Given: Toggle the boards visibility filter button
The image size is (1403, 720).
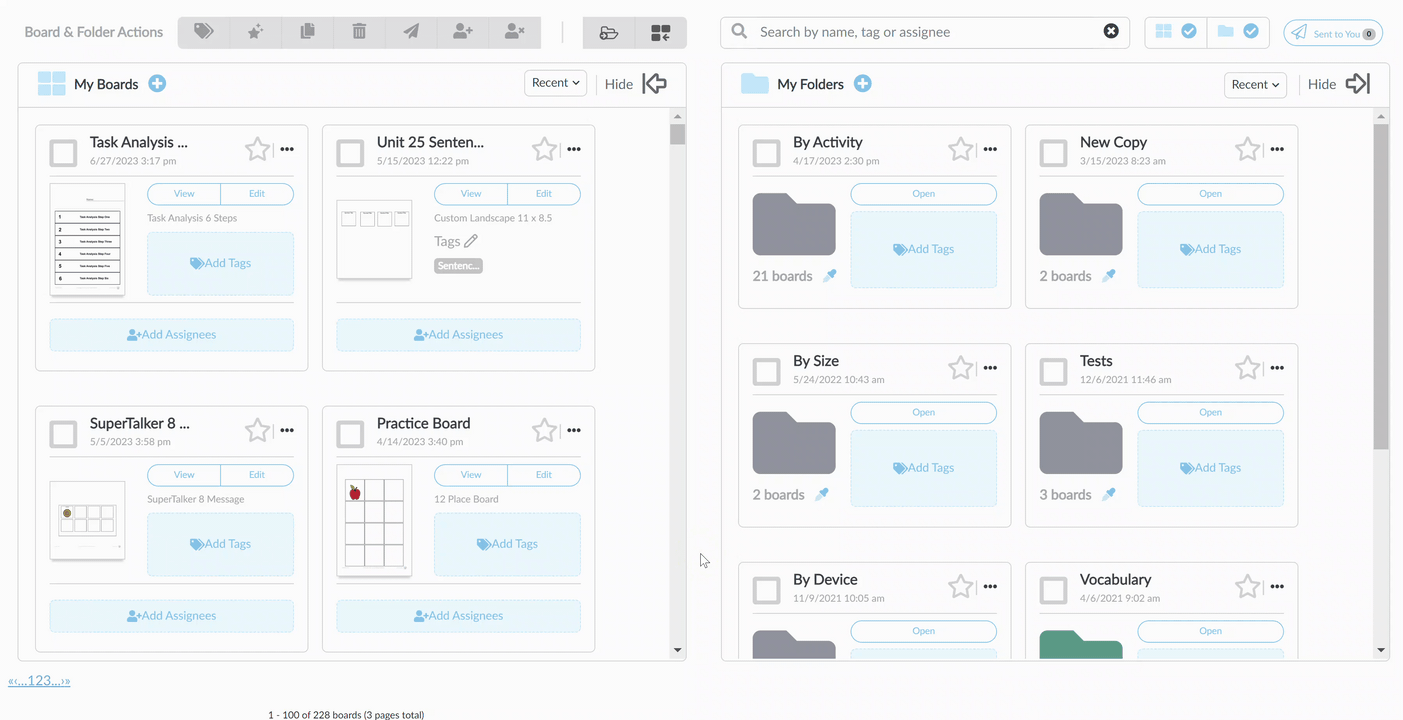Looking at the screenshot, I should pos(1175,32).
